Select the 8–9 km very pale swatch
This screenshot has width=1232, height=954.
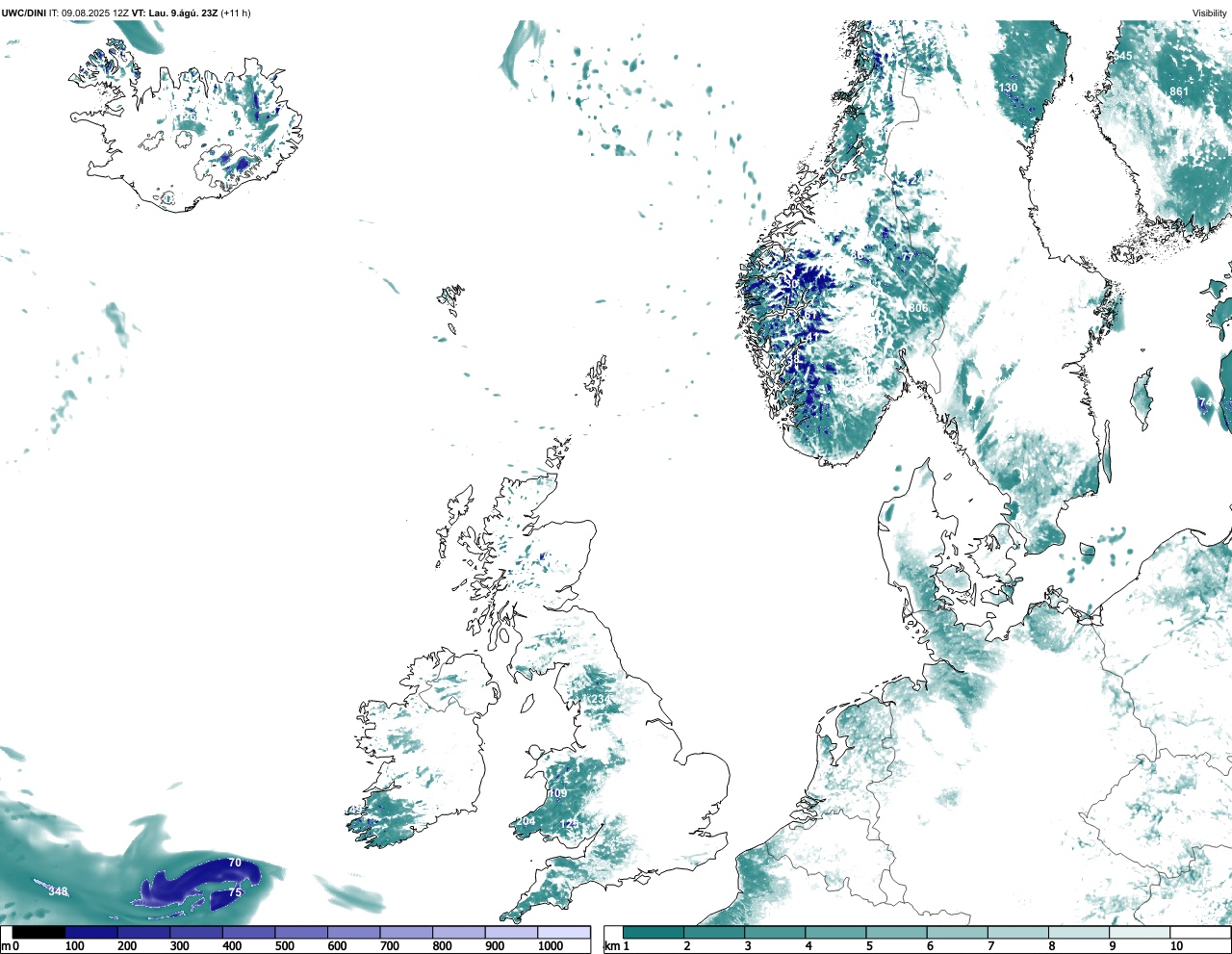coord(1079,932)
